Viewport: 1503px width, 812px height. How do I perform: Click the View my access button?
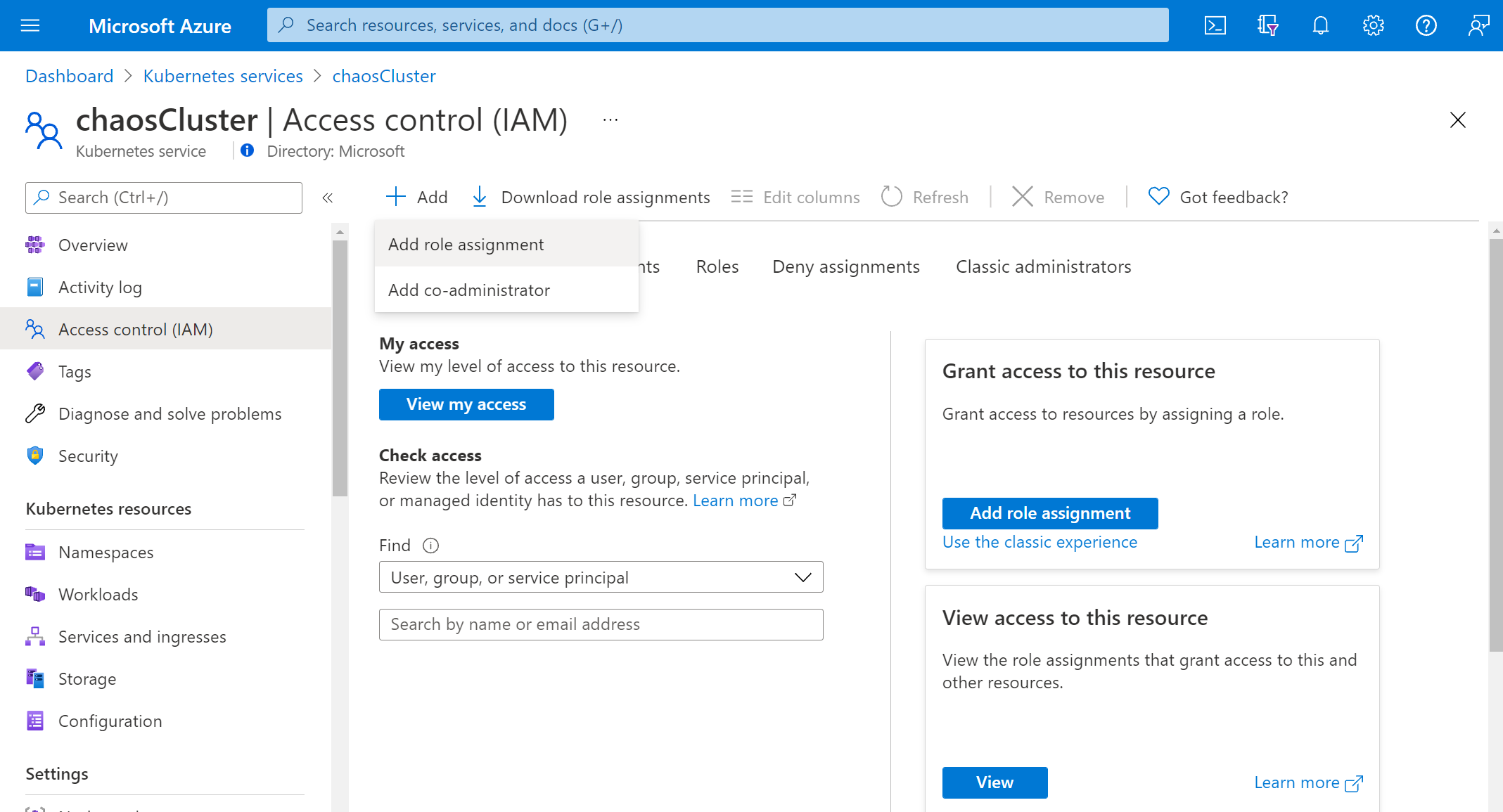coord(465,404)
